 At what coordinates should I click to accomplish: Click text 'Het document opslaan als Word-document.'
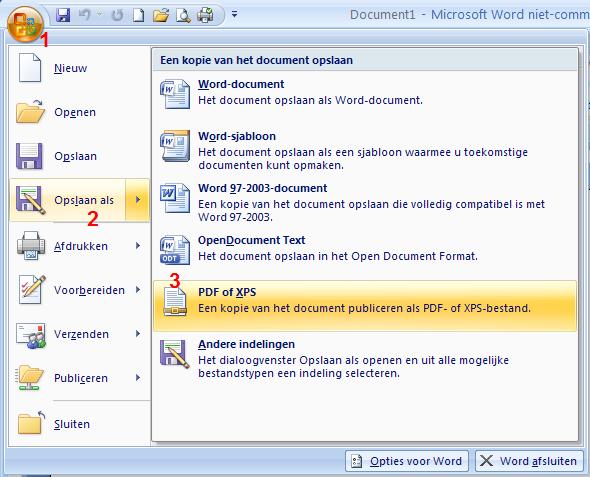coord(310,100)
